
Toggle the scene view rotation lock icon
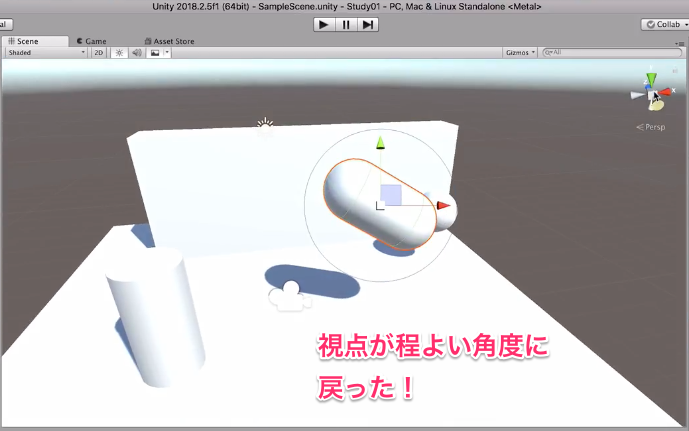(674, 69)
